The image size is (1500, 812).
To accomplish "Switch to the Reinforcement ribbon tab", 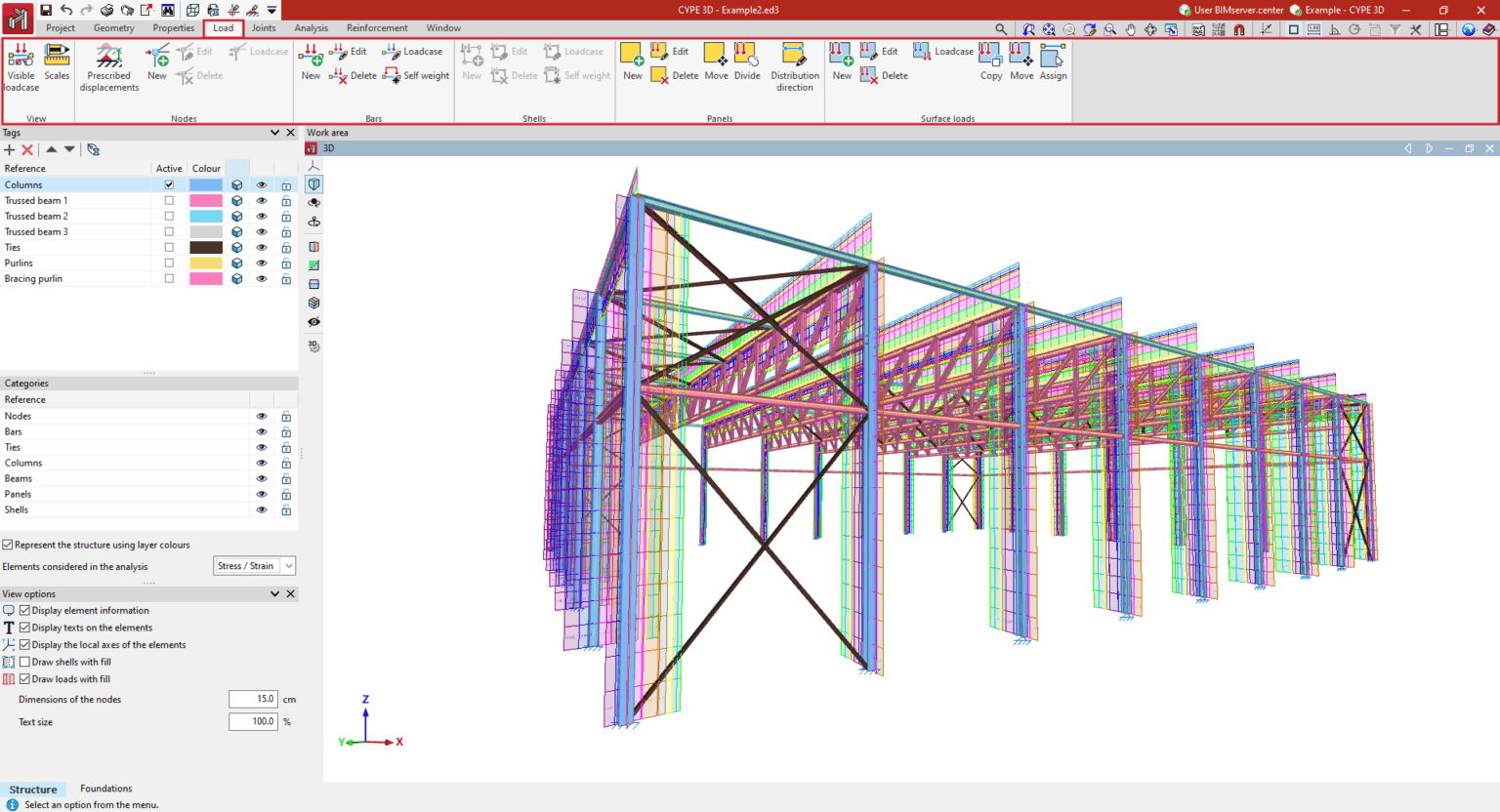I will click(377, 27).
